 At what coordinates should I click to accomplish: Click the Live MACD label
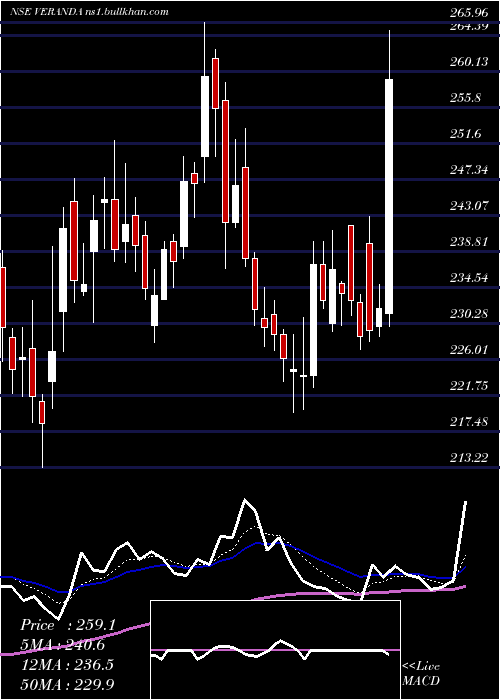421,673
